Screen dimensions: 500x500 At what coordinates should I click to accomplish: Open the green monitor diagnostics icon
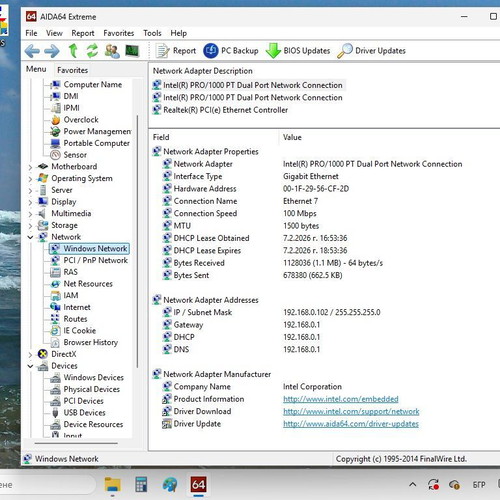(132, 51)
